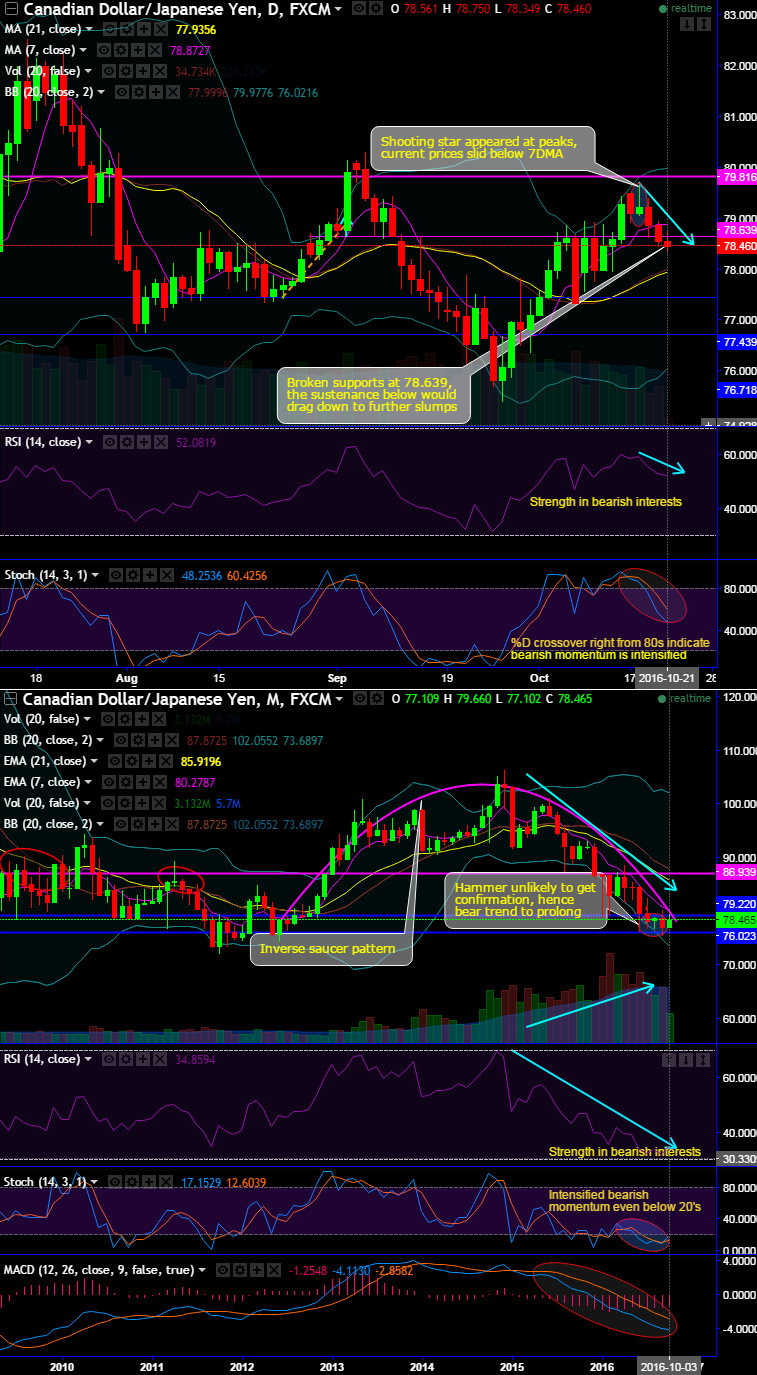
Task: Open settings for MA (21, close)
Action: [126, 29]
